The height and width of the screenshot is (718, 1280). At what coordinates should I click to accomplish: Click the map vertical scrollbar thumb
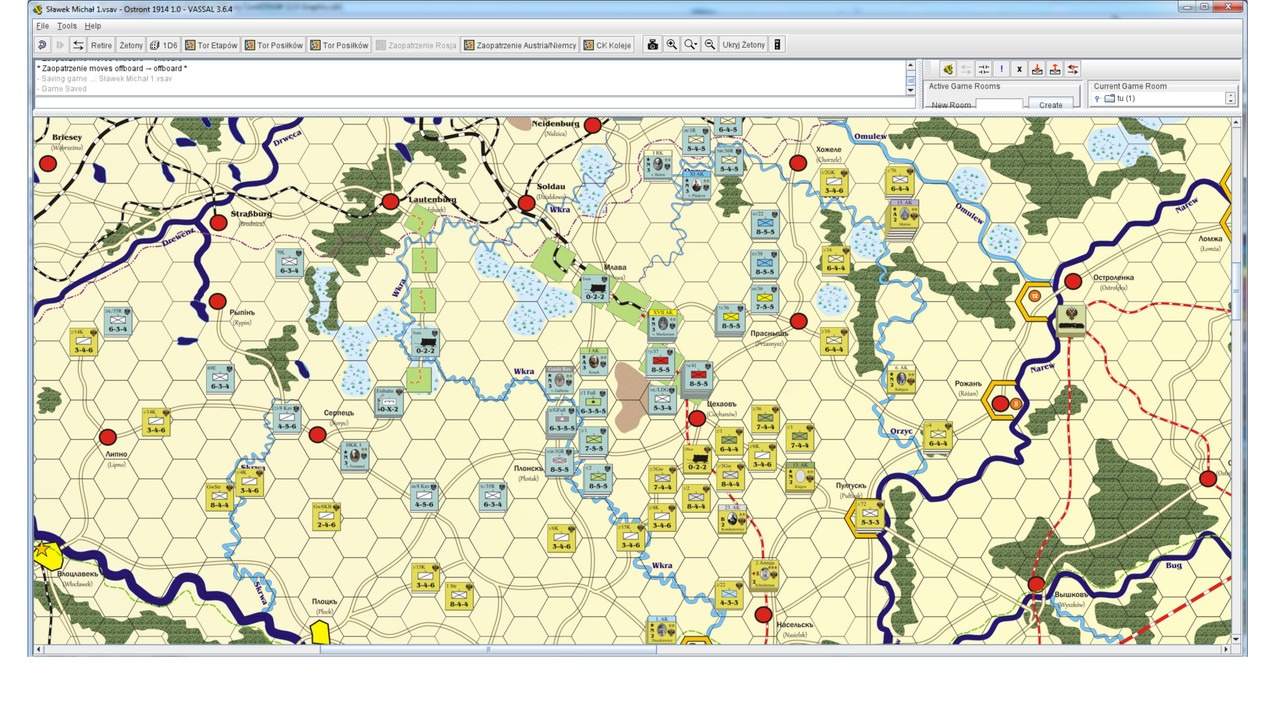[1237, 292]
